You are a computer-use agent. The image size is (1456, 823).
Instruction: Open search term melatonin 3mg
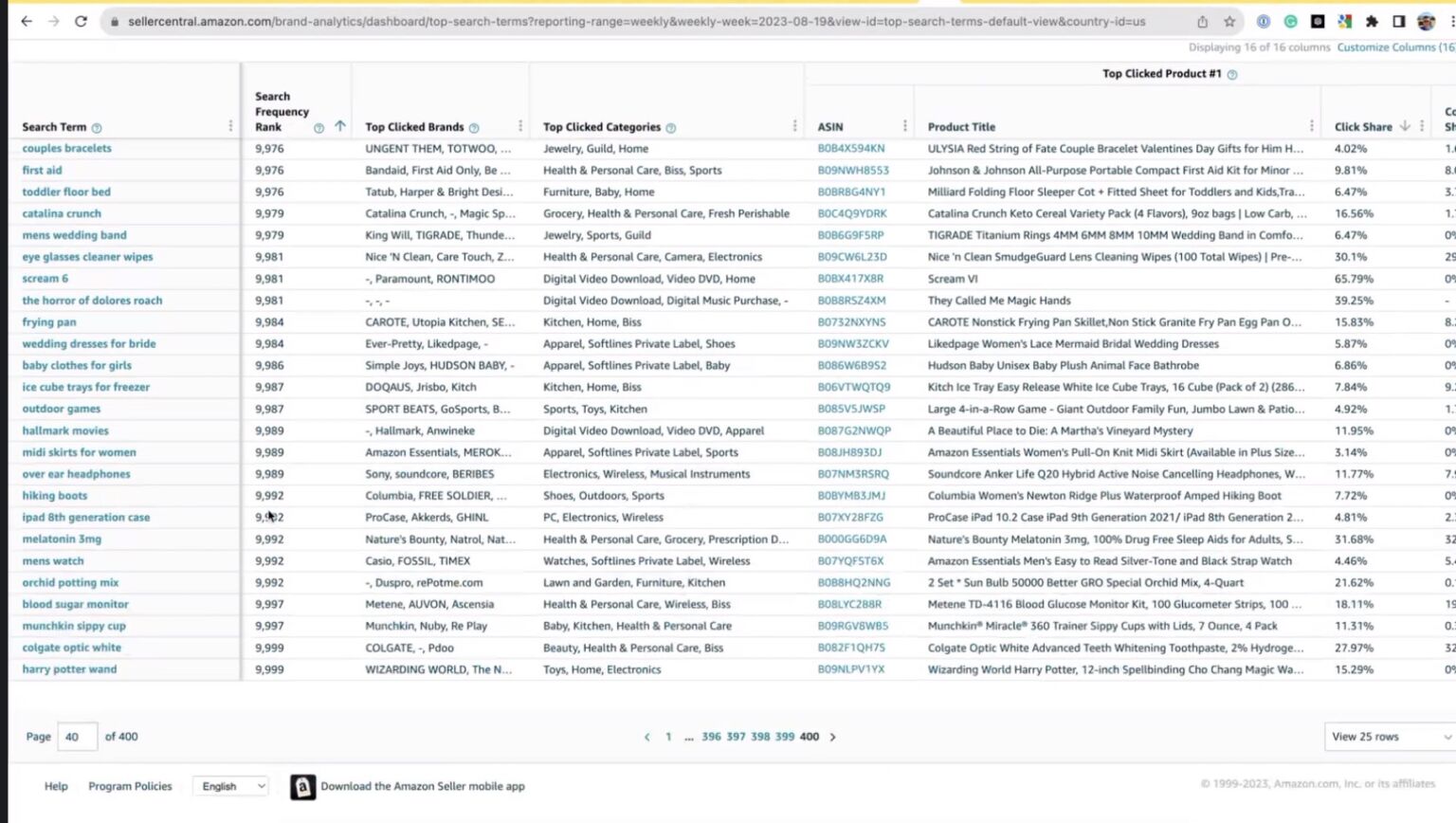tap(62, 540)
